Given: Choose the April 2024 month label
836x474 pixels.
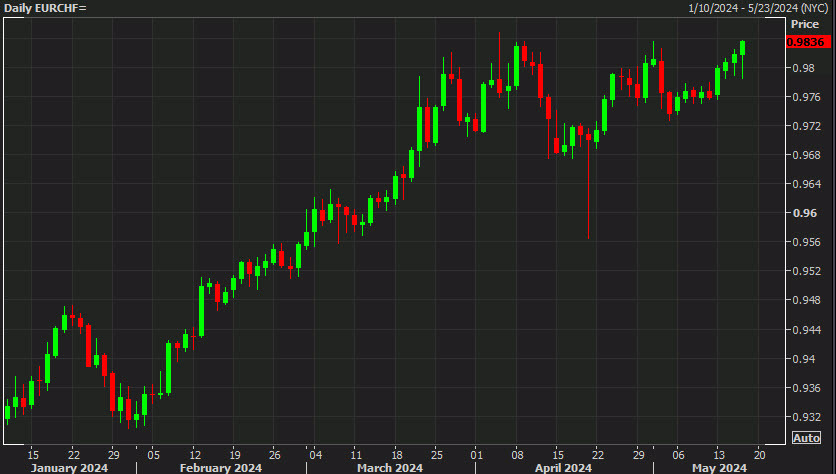Looking at the screenshot, I should coord(563,467).
